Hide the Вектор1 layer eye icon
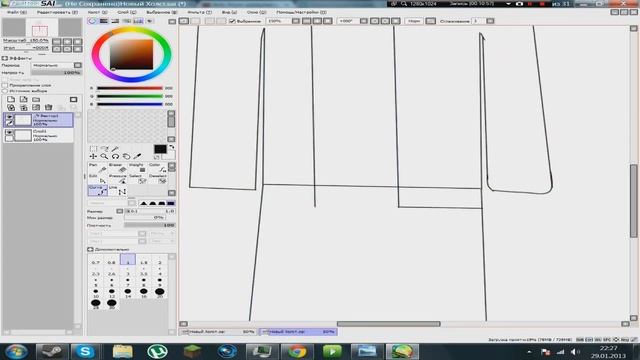The width and height of the screenshot is (640, 360). 9,117
